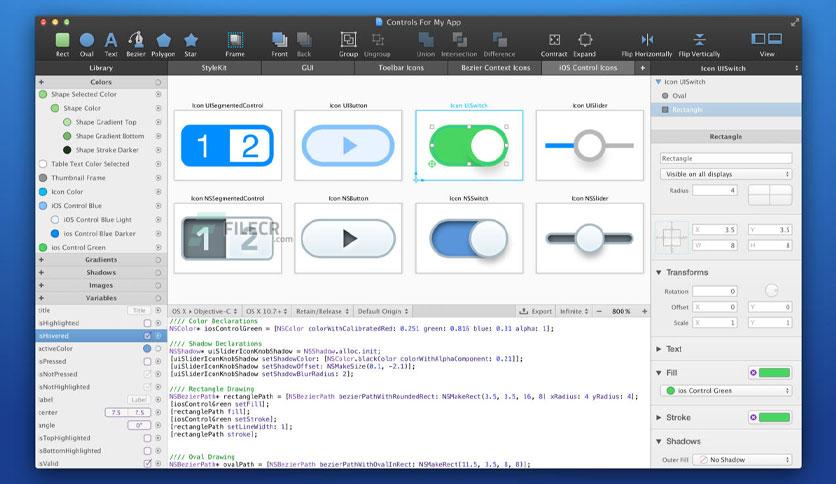Select the Oval shape tool
This screenshot has width=836, height=484.
(x=86, y=44)
